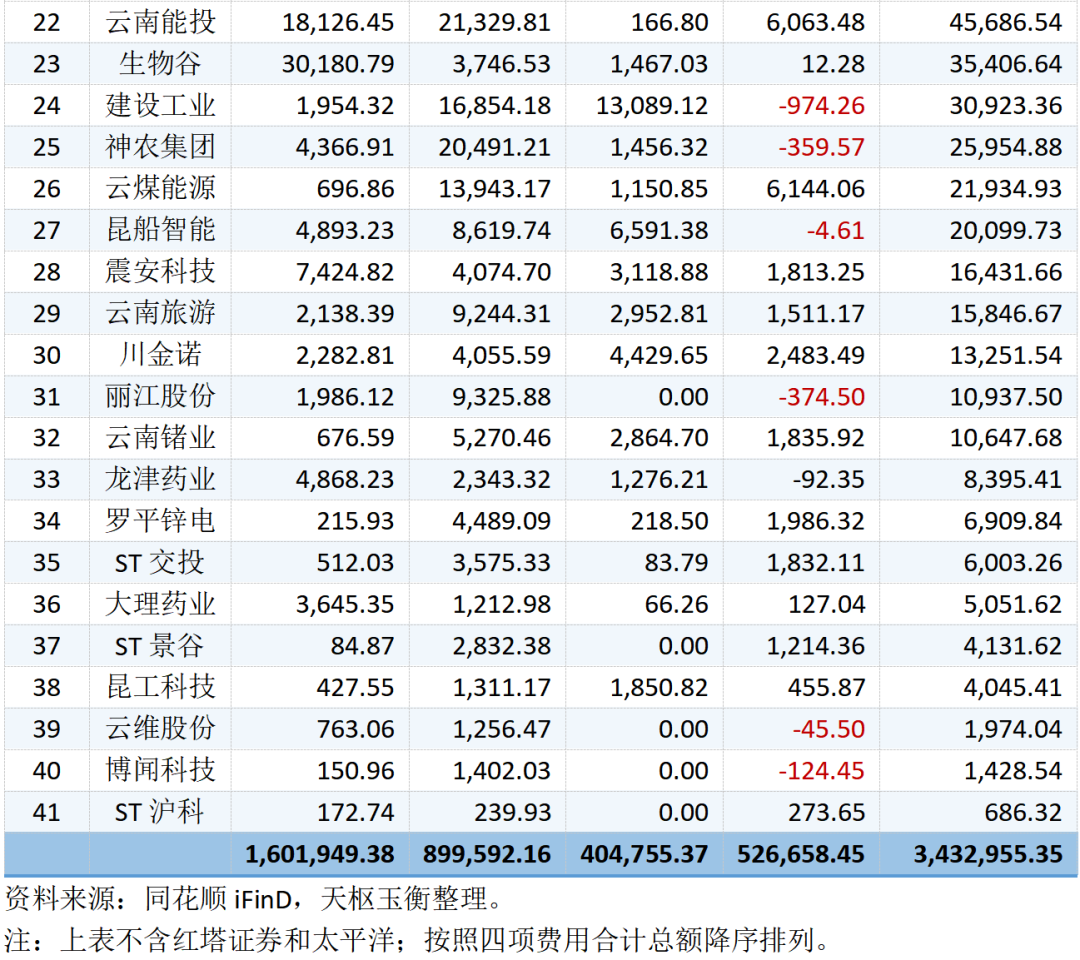Select the 神农集团 company name cell
The image size is (1080, 960).
tap(160, 147)
